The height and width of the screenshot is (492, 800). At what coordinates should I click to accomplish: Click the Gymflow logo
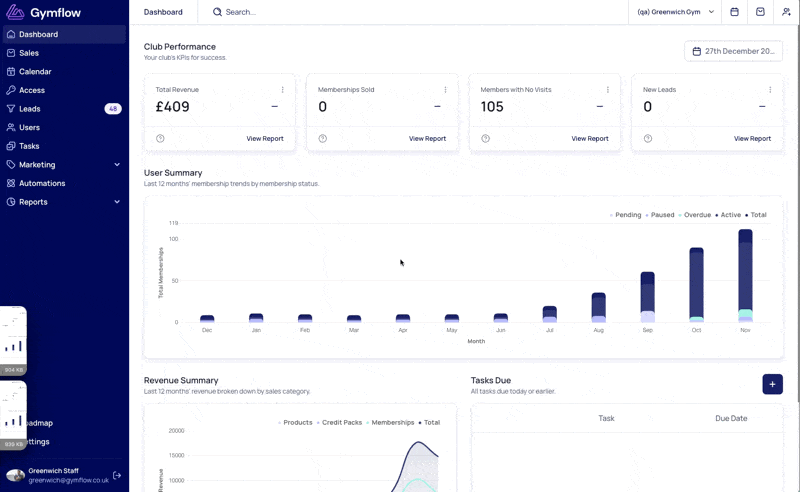[x=43, y=12]
